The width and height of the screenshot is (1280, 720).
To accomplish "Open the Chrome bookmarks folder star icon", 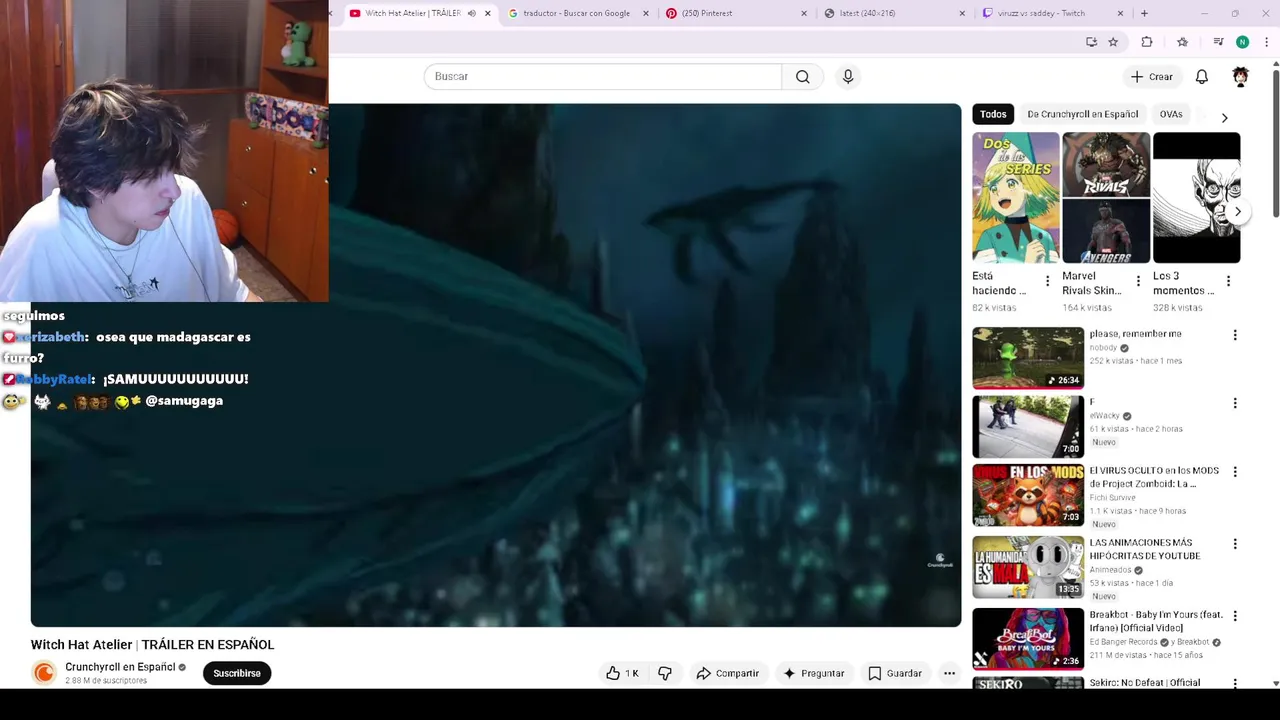I will point(1182,42).
